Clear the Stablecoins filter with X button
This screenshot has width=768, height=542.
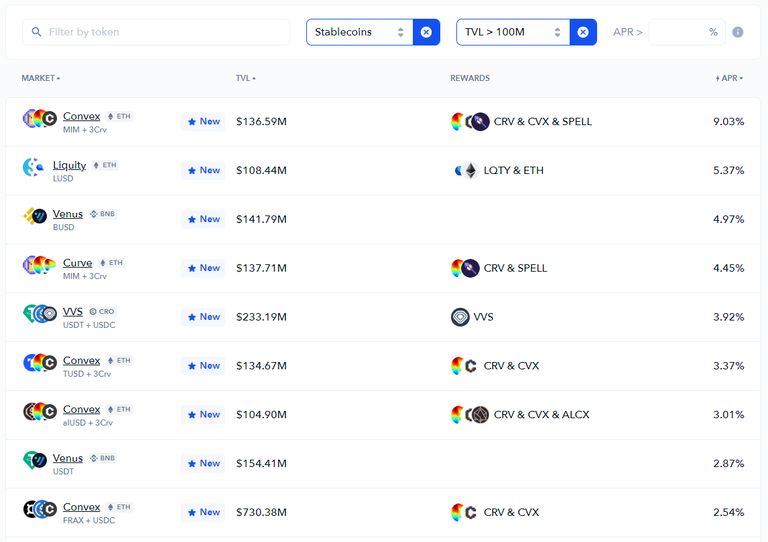click(x=426, y=32)
